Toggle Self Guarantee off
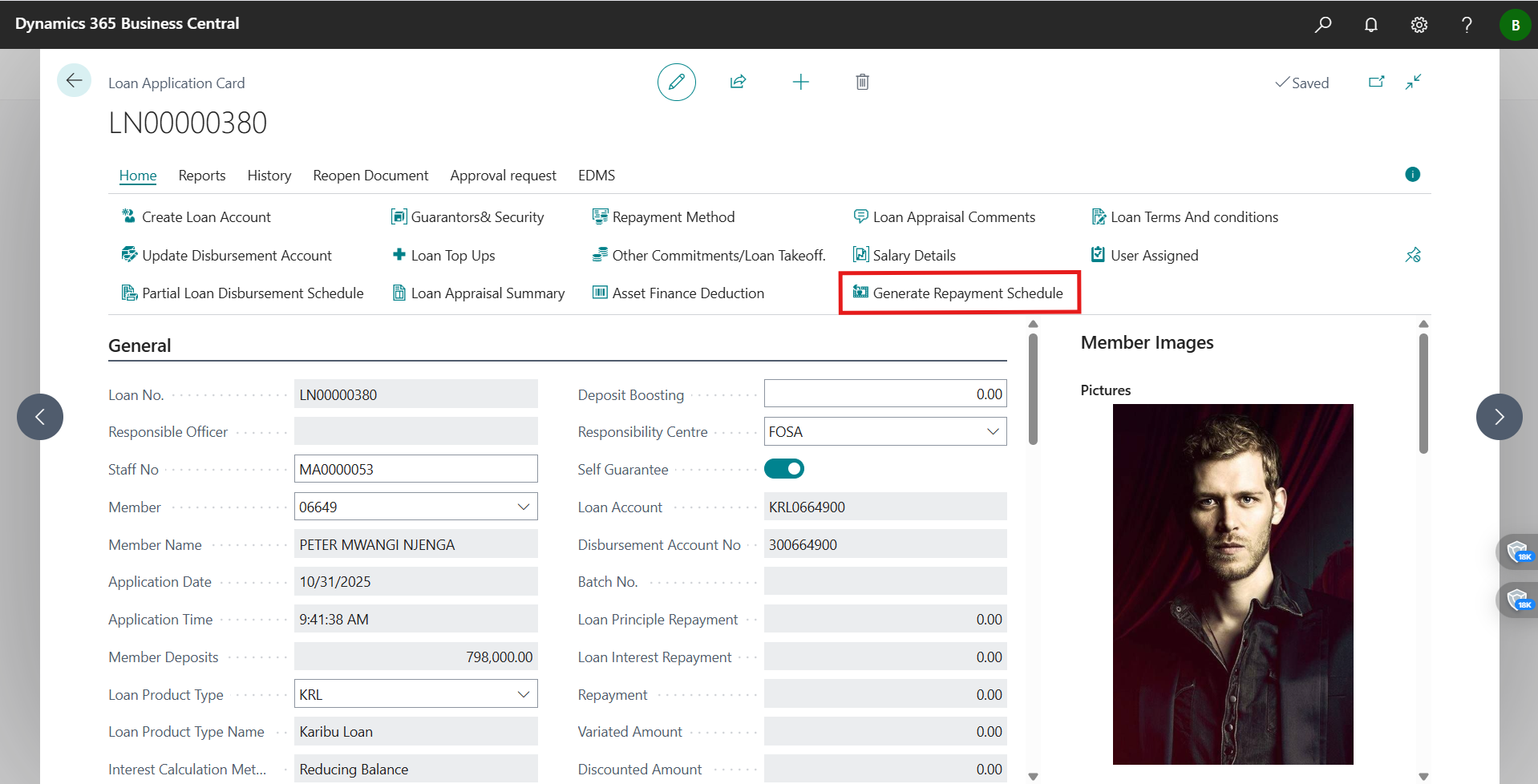This screenshot has width=1538, height=784. pos(783,468)
